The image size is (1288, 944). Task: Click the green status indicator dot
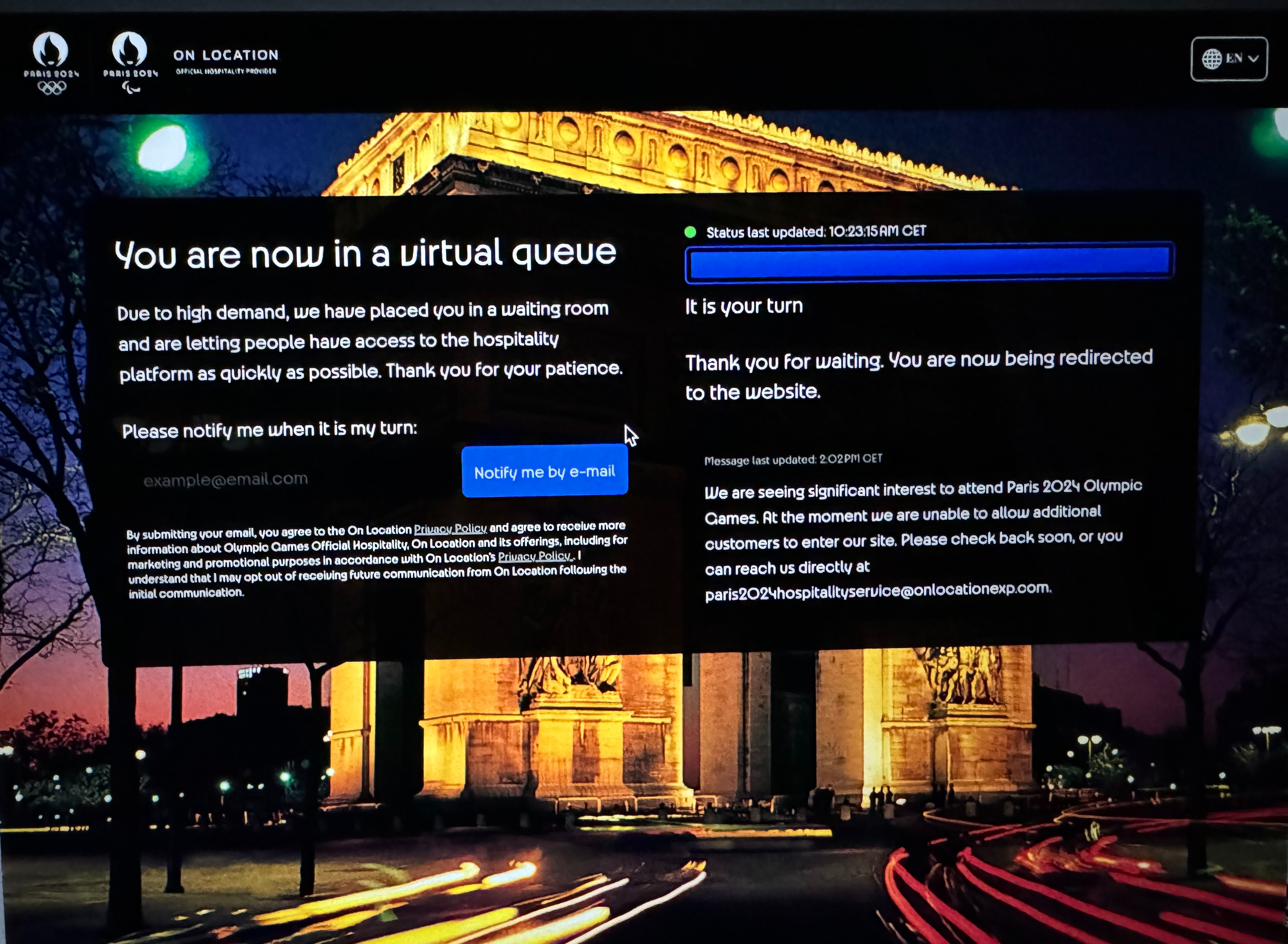point(690,232)
